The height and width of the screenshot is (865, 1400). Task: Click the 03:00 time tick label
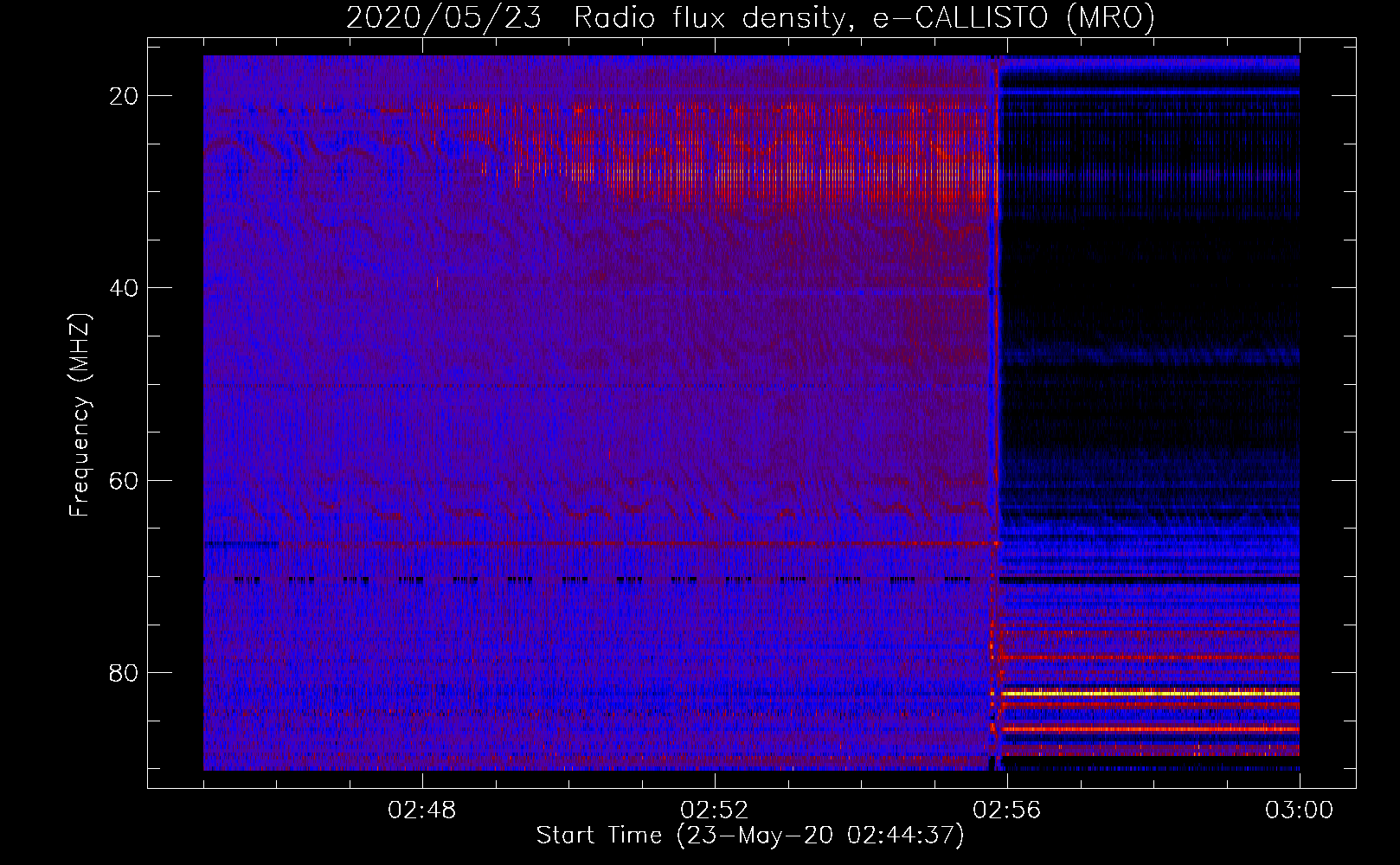pos(1300,811)
